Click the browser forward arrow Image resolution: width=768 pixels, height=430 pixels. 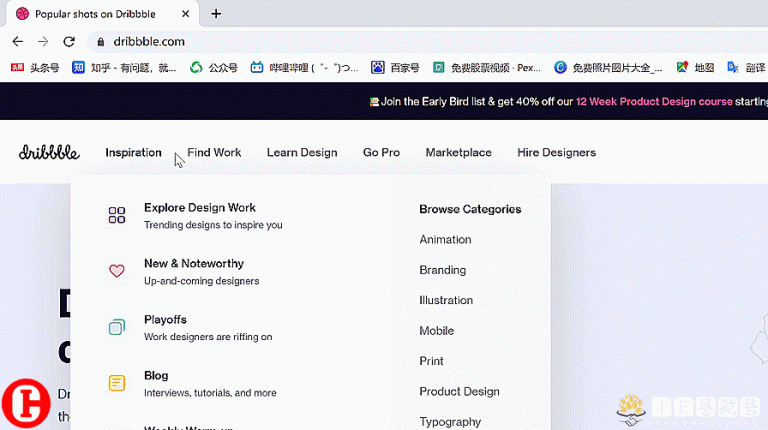coord(43,42)
